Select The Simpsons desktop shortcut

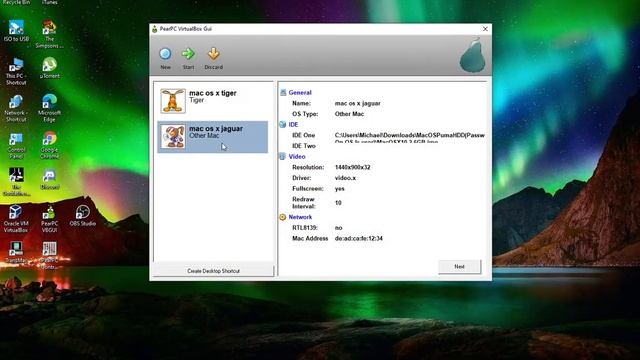[x=49, y=34]
